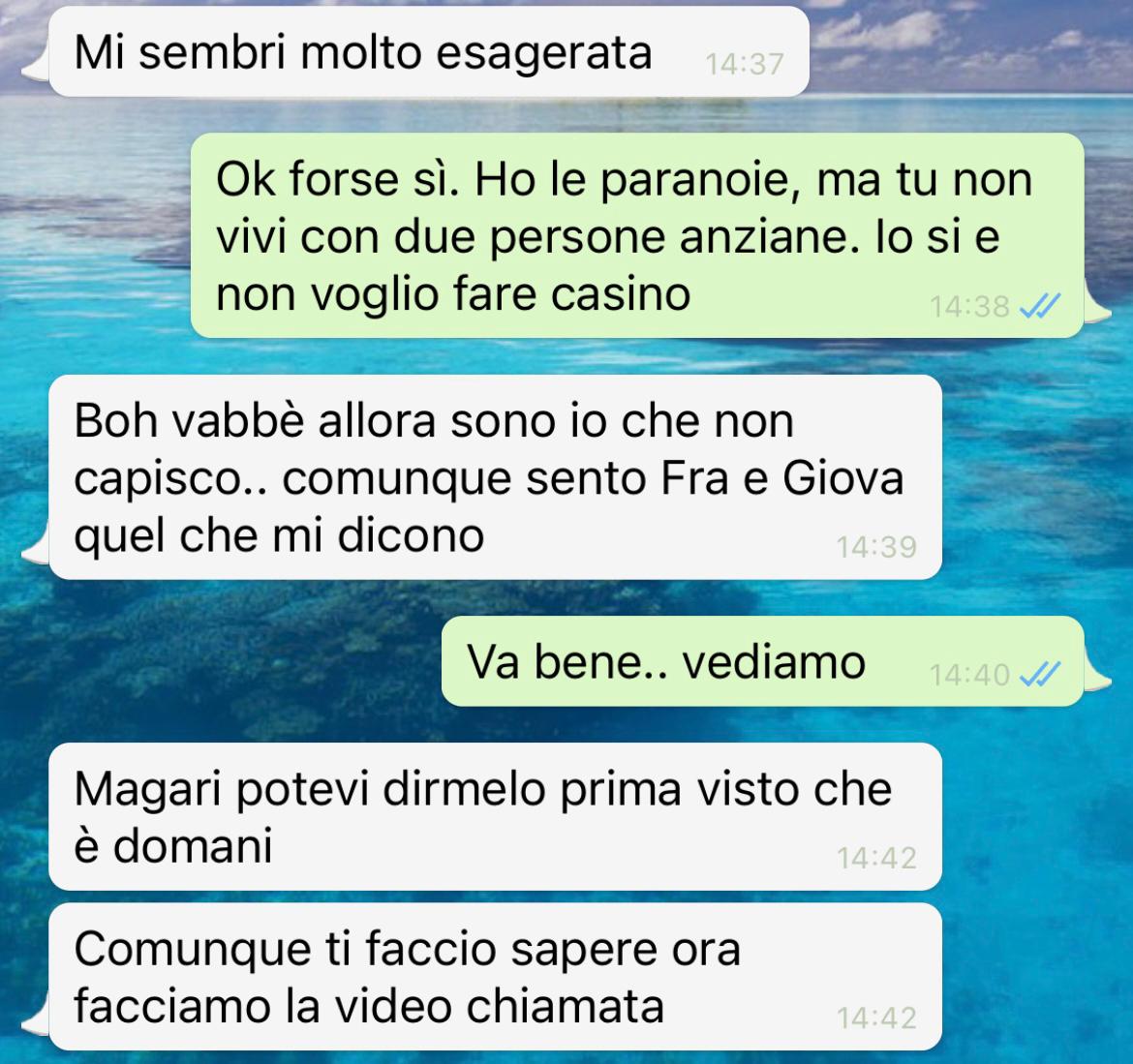Click the words 'Fra e Giova'
The height and width of the screenshot is (1064, 1133).
coord(781,478)
